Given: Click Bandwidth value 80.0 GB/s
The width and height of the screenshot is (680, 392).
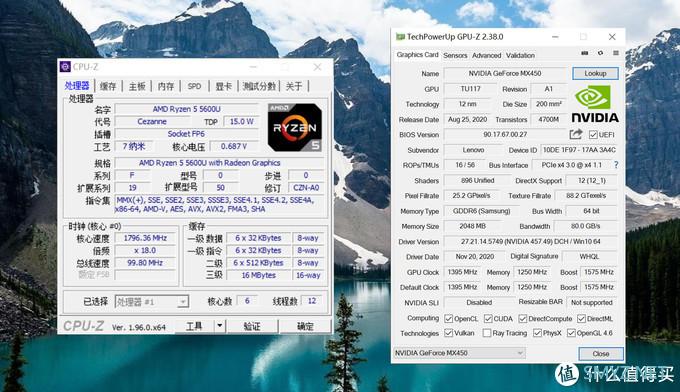Looking at the screenshot, I should [x=585, y=226].
